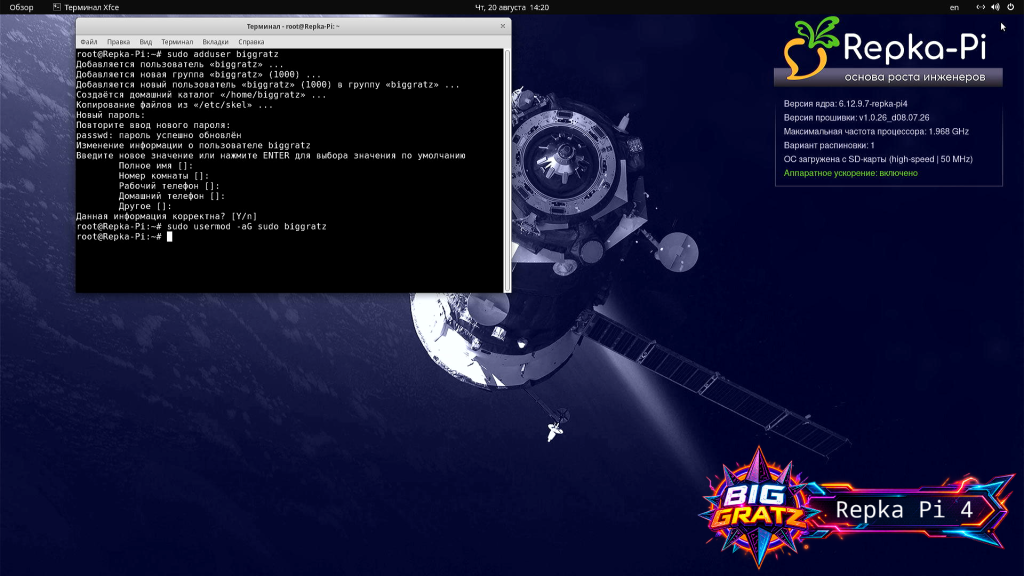This screenshot has height=576, width=1024.
Task: Click 'Версия прошивки' desktop info line
Action: [856, 118]
